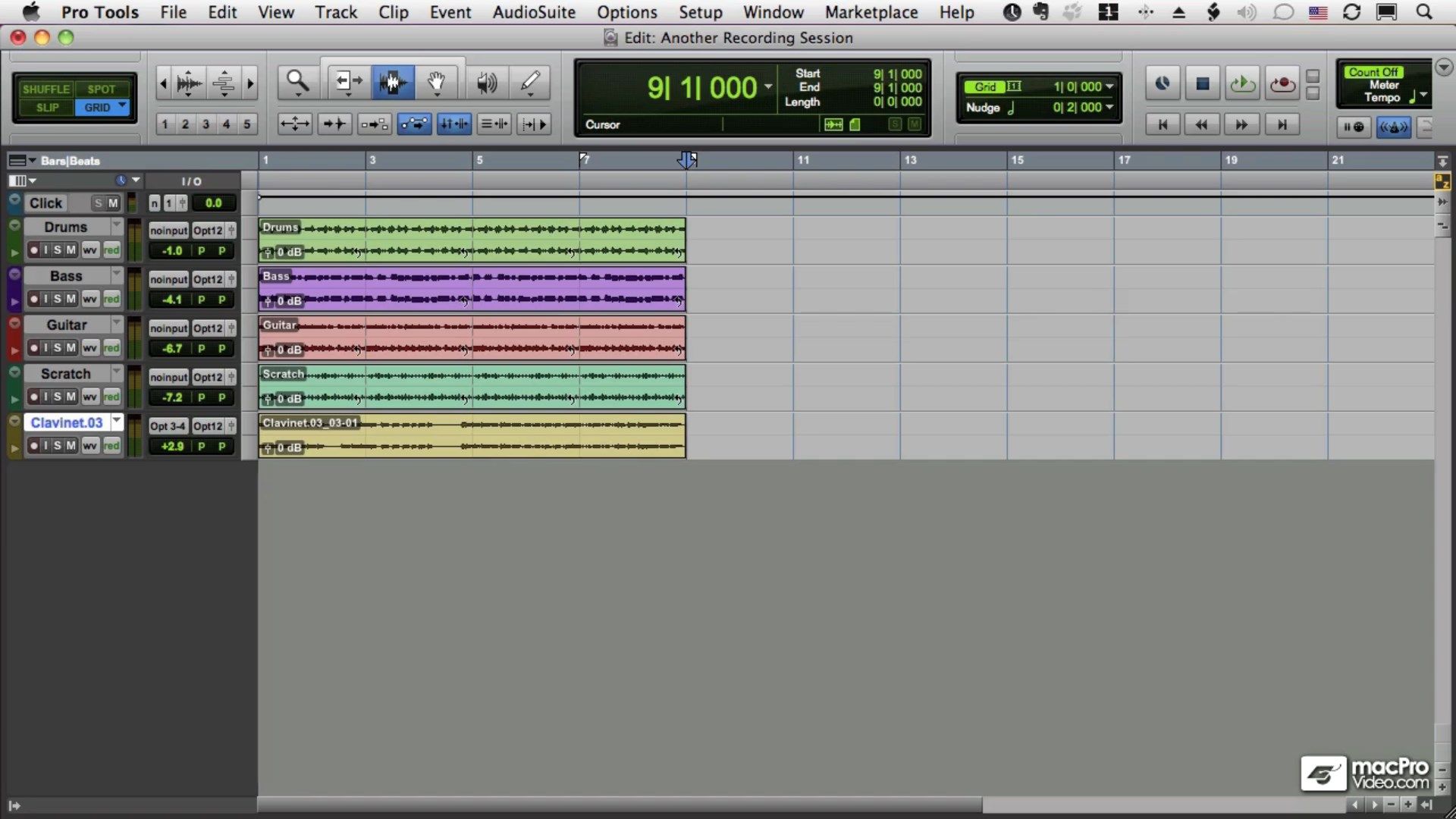Expand the Clavinet.03 track
1456x819 pixels.
click(14, 421)
